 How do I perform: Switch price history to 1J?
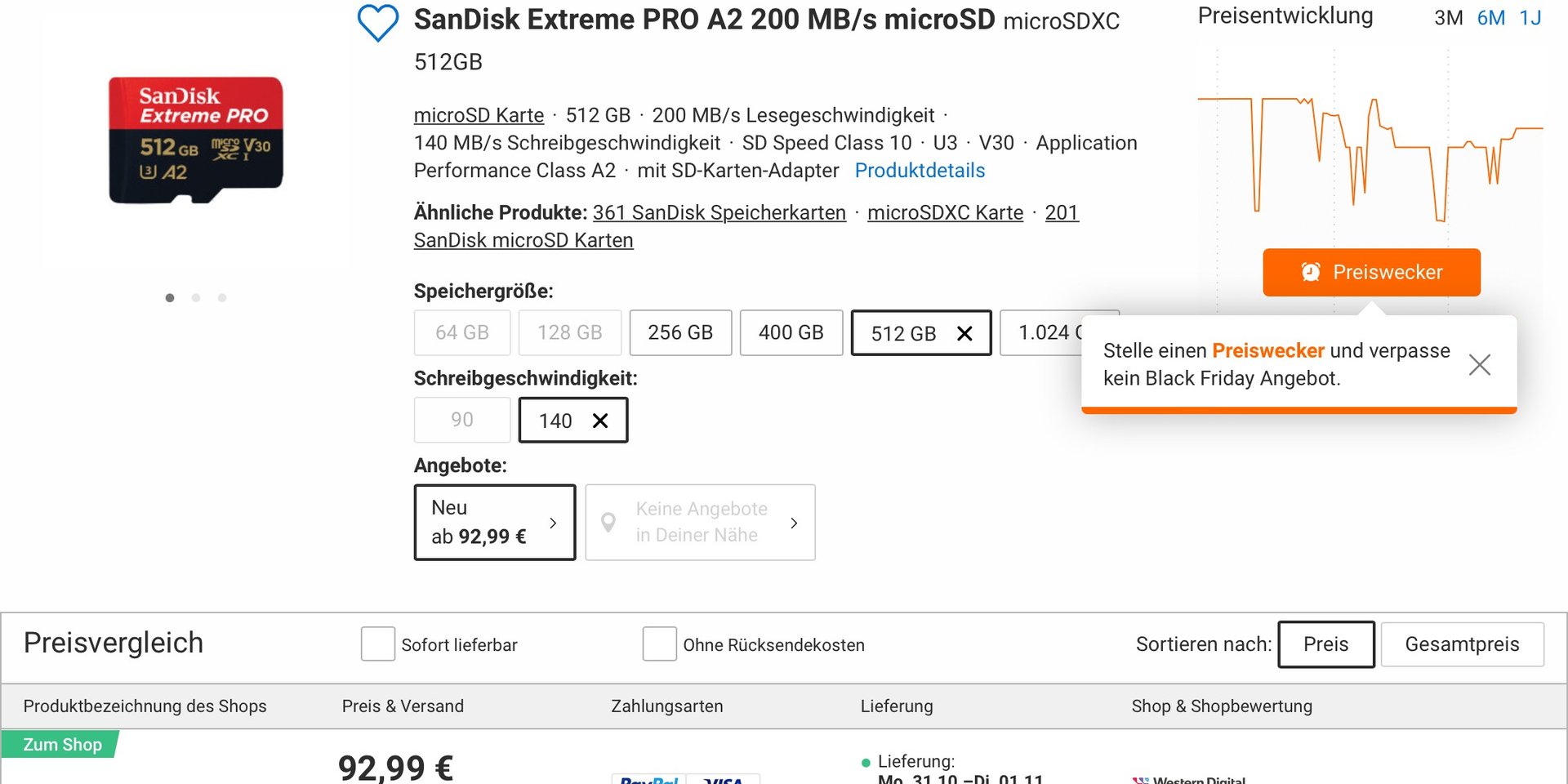(x=1530, y=18)
